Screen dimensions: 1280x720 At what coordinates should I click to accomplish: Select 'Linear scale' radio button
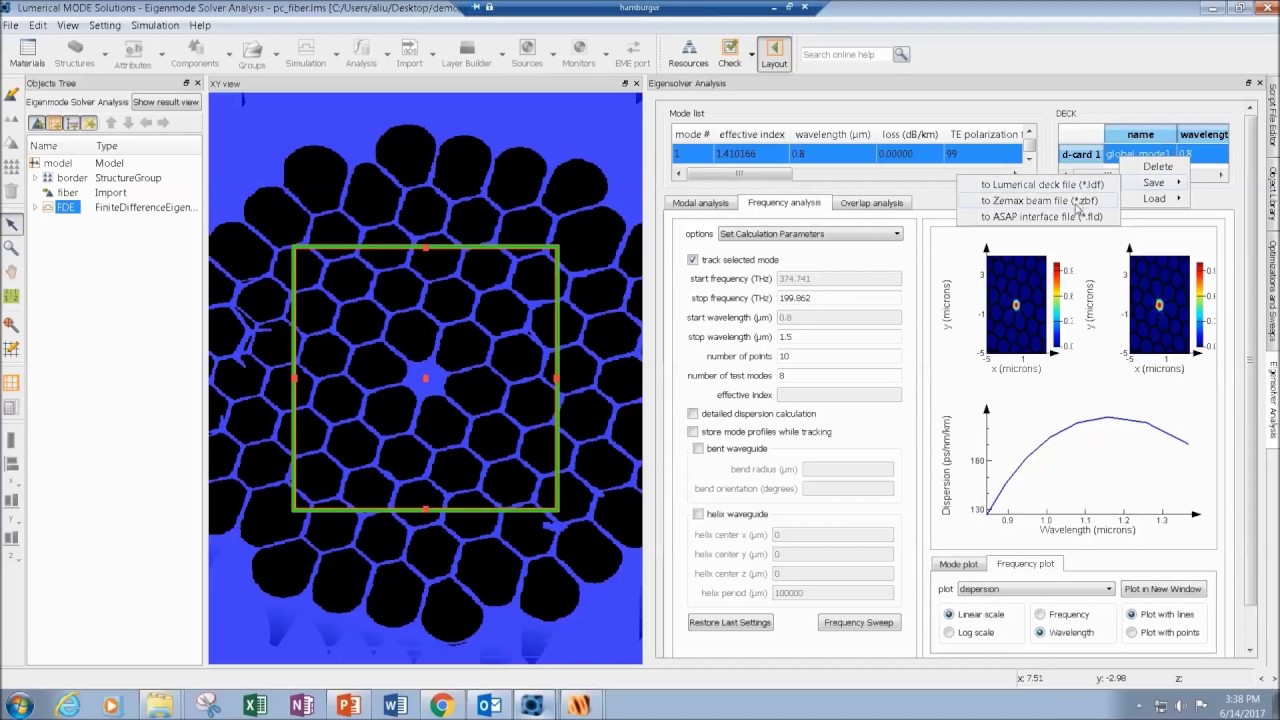[x=949, y=615]
